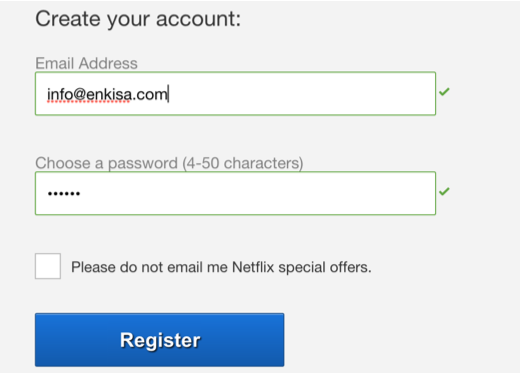The image size is (521, 373).
Task: Focus the password input field
Action: point(235,193)
